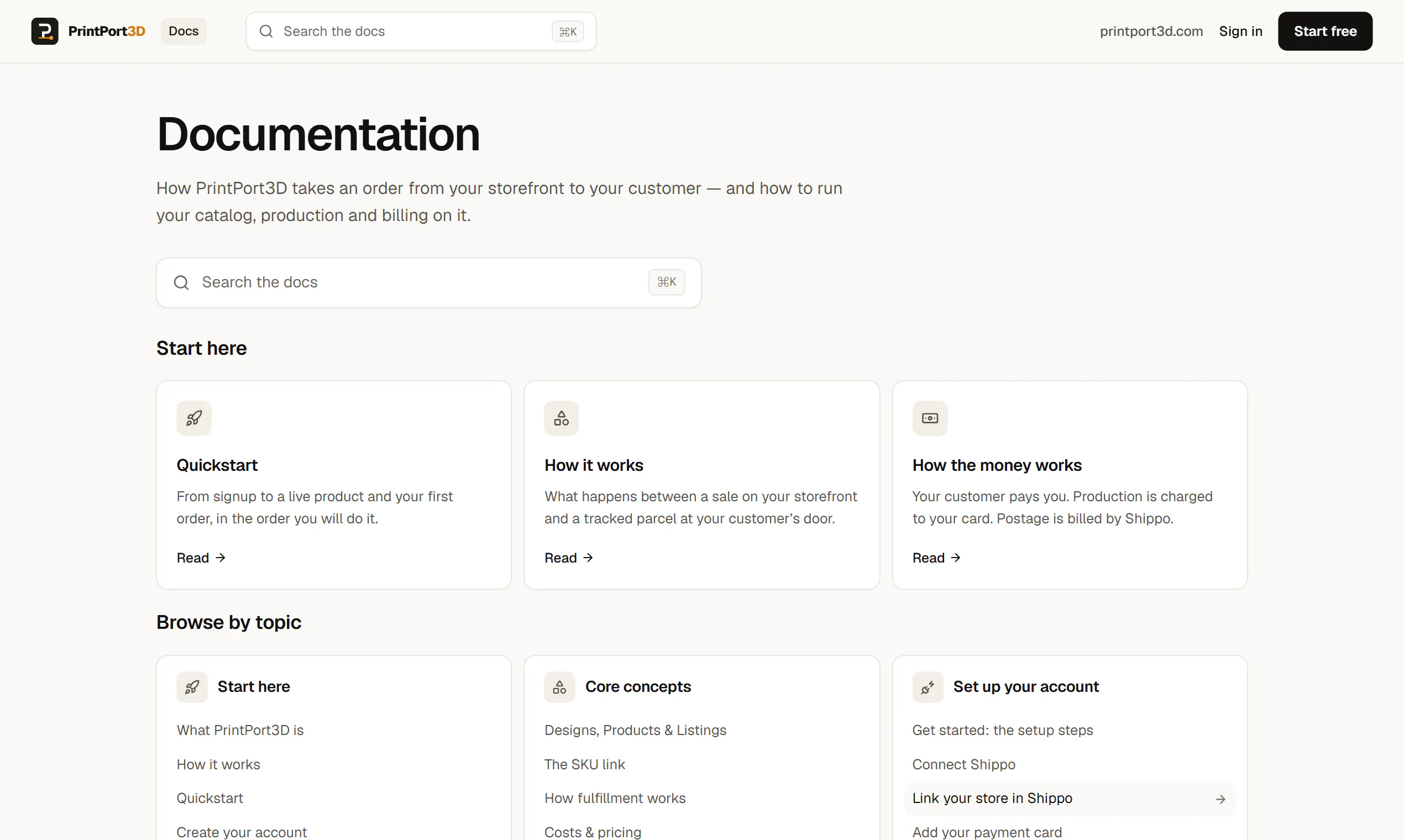
Task: Open the Set up your account heading
Action: click(1026, 686)
